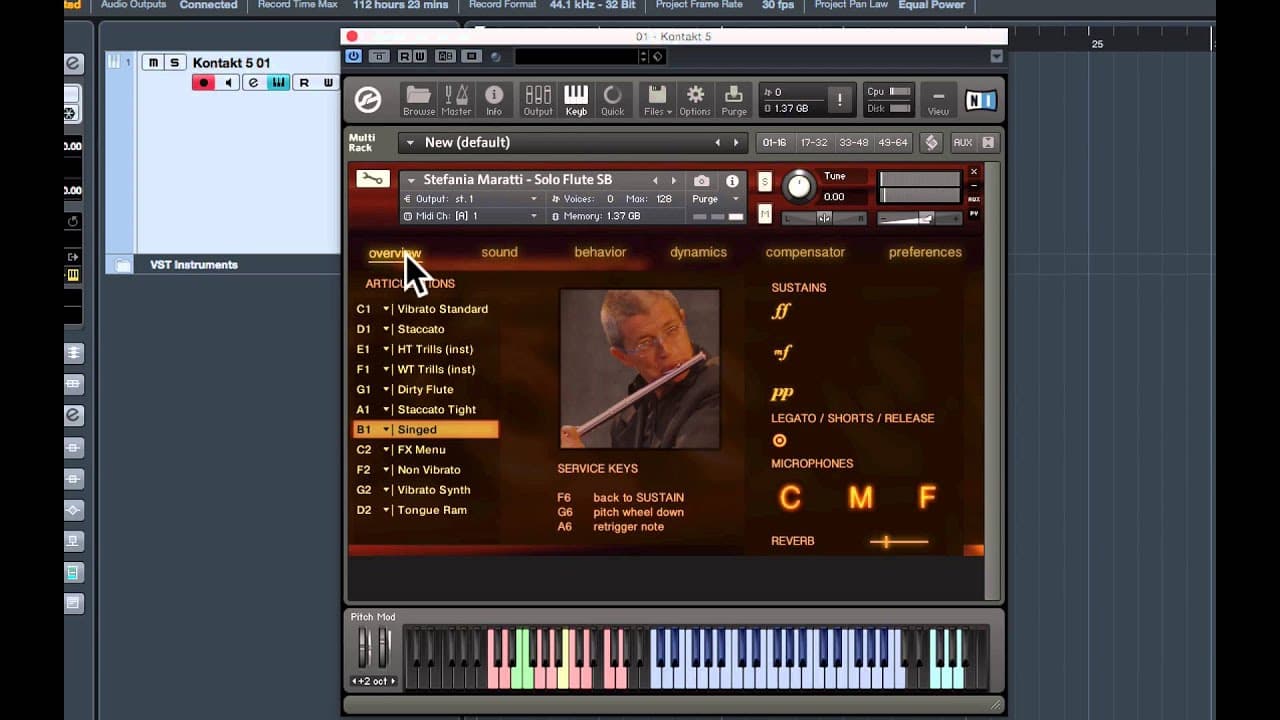Show rack channels 49-64

pyautogui.click(x=893, y=143)
